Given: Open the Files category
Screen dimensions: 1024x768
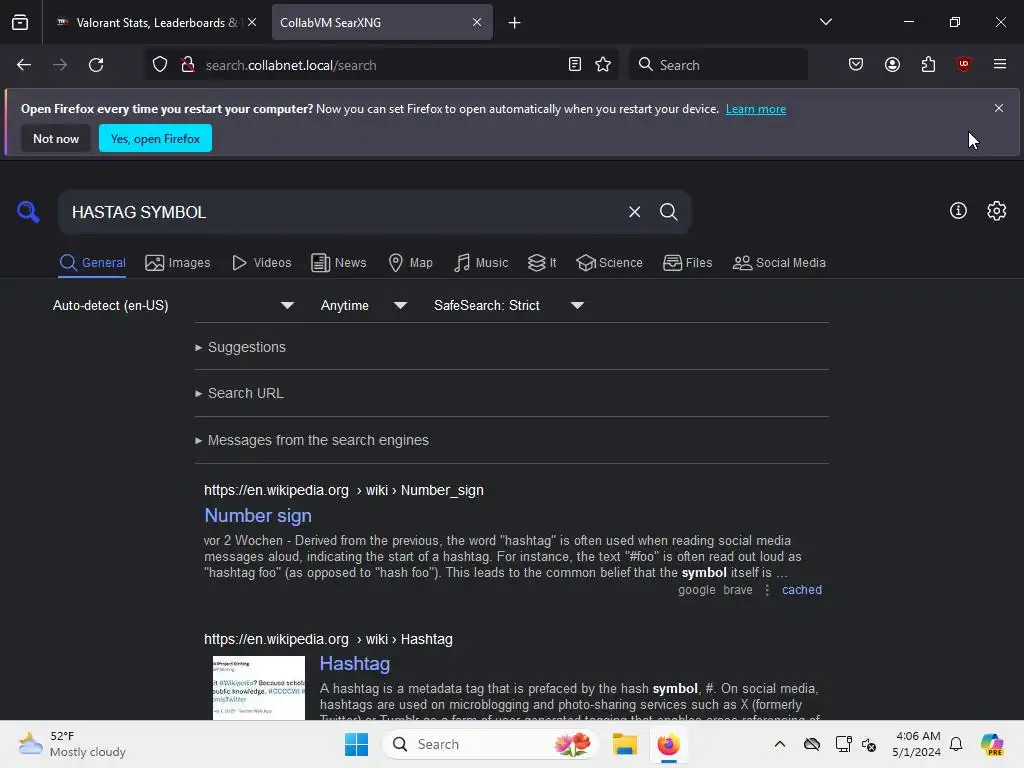Looking at the screenshot, I should [x=688, y=263].
